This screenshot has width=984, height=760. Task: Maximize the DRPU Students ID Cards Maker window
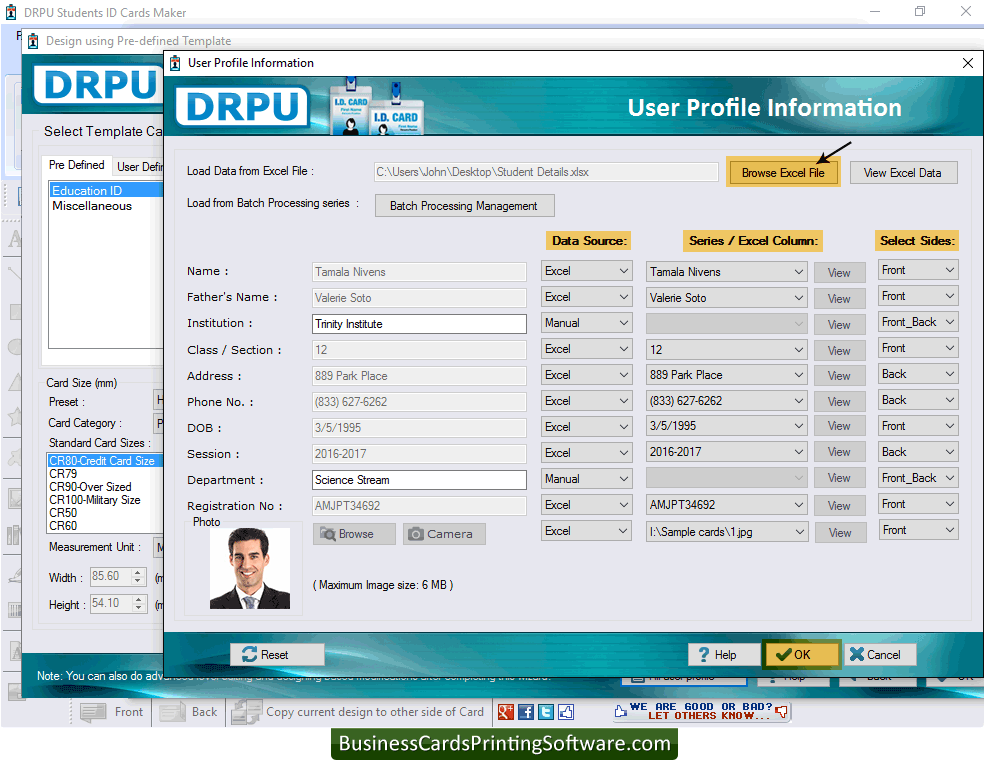(920, 11)
